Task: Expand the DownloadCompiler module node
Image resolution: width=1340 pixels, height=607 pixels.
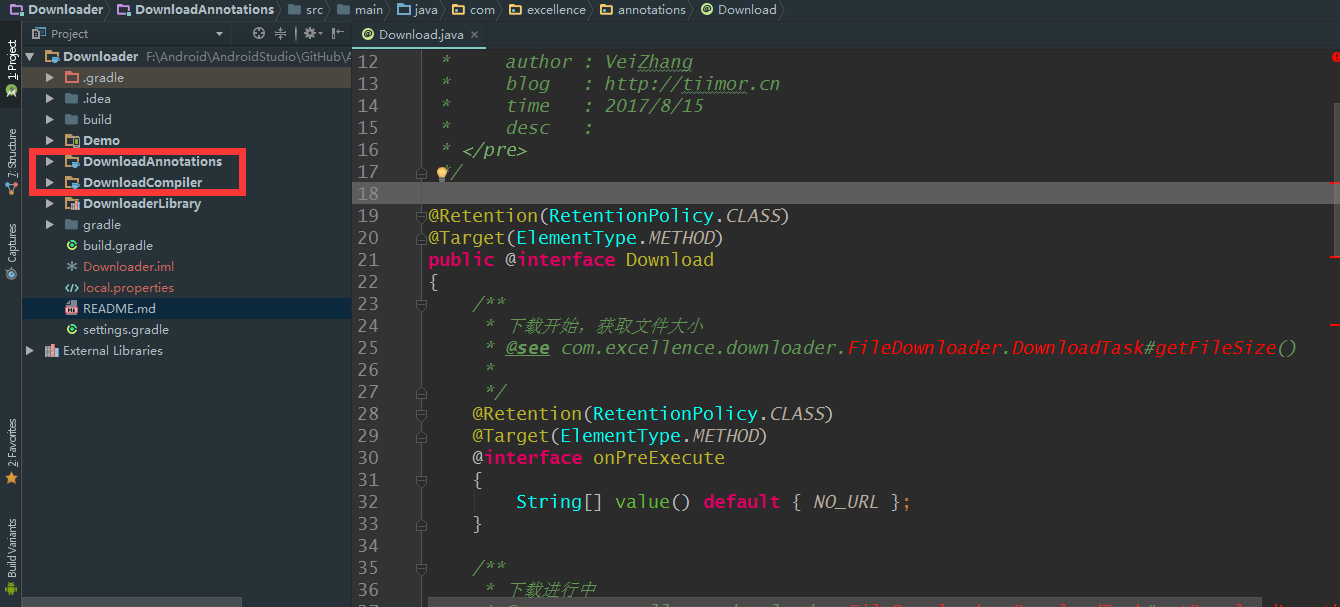Action: click(49, 182)
